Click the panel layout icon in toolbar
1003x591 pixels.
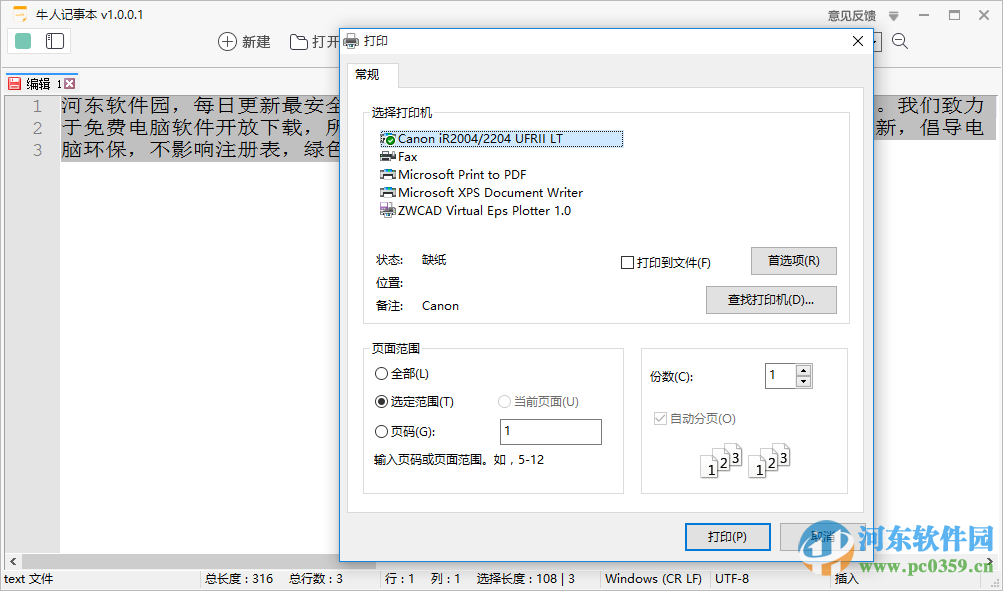click(56, 41)
